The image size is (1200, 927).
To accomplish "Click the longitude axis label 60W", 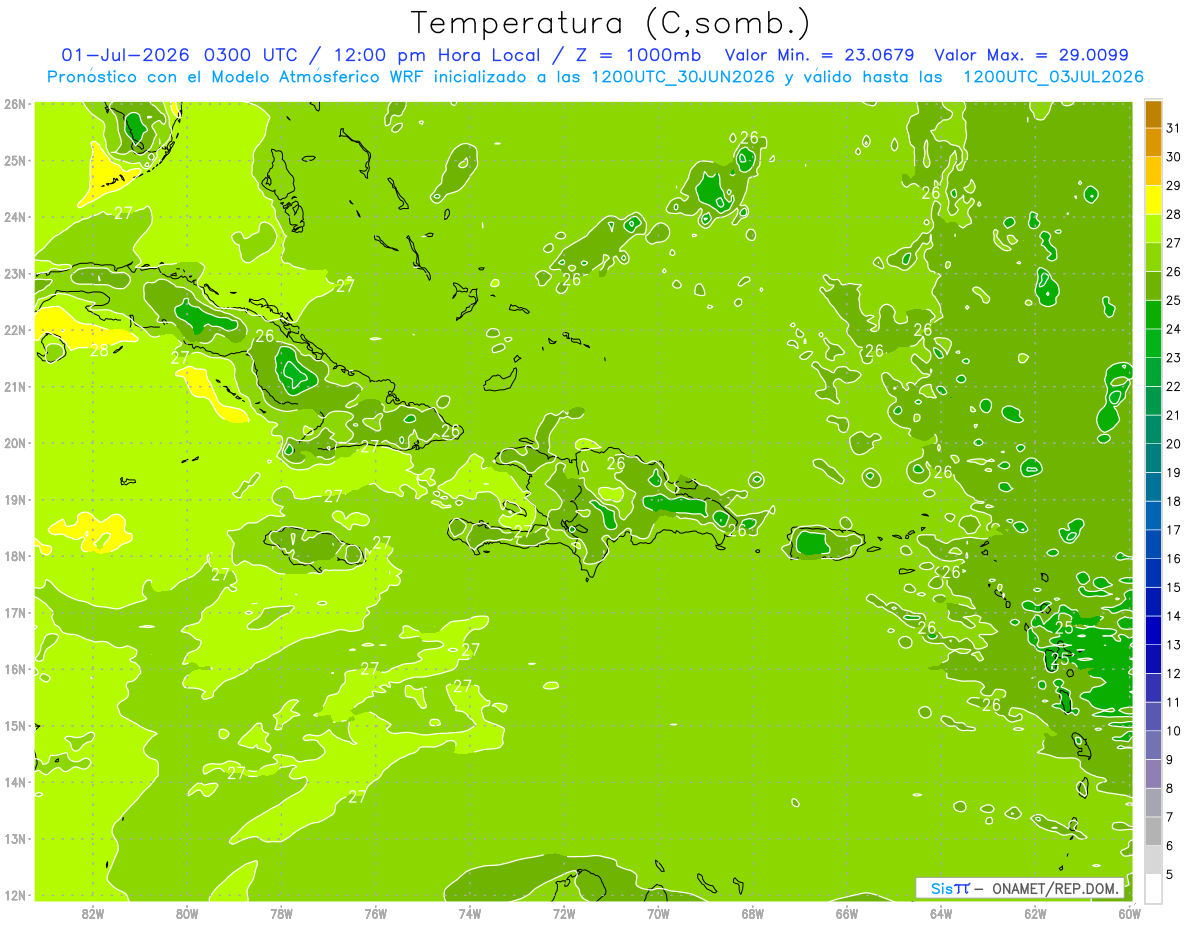I will pyautogui.click(x=1129, y=914).
